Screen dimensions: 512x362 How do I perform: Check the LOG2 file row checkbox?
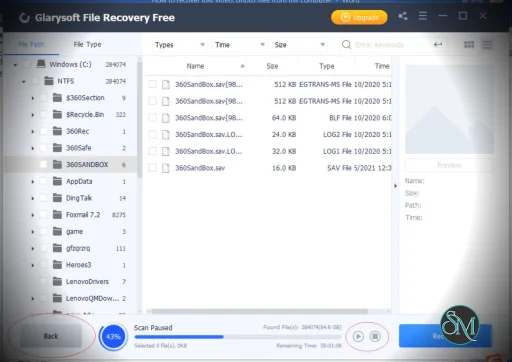coord(152,134)
